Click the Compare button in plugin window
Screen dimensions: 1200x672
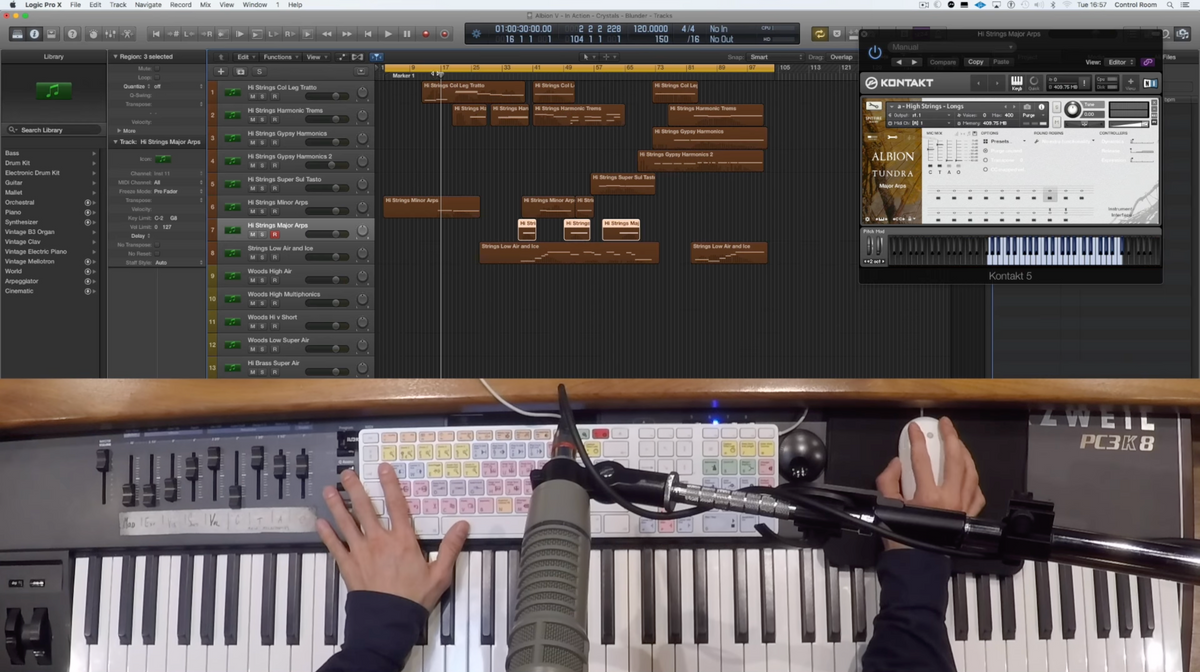coord(943,62)
